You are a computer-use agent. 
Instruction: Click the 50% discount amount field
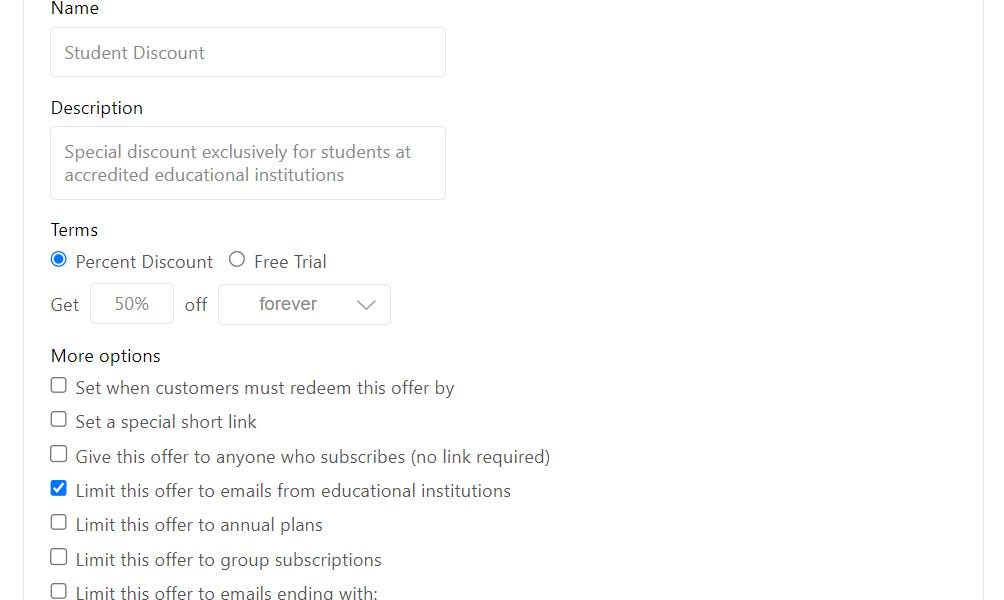(131, 304)
